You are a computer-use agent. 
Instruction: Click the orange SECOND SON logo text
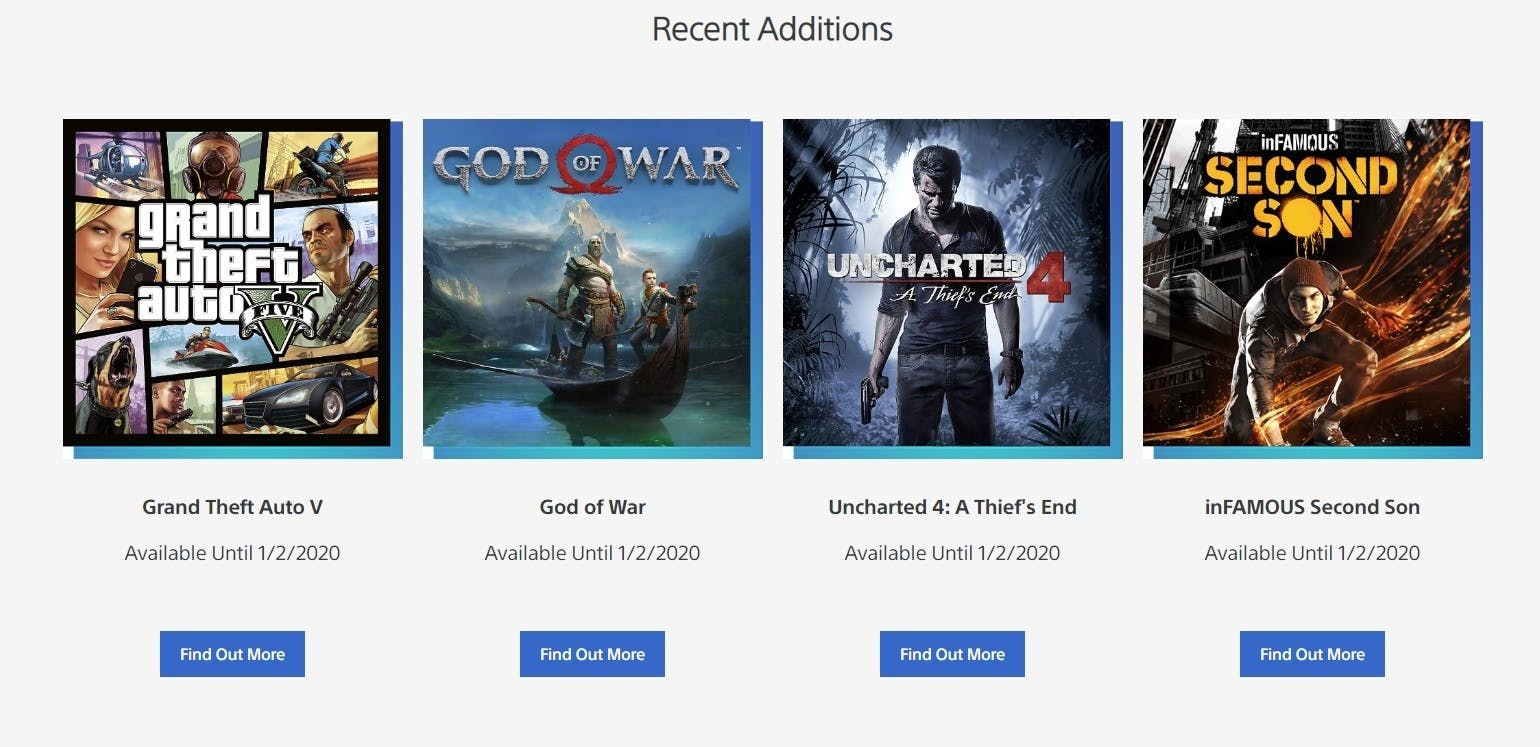1300,196
